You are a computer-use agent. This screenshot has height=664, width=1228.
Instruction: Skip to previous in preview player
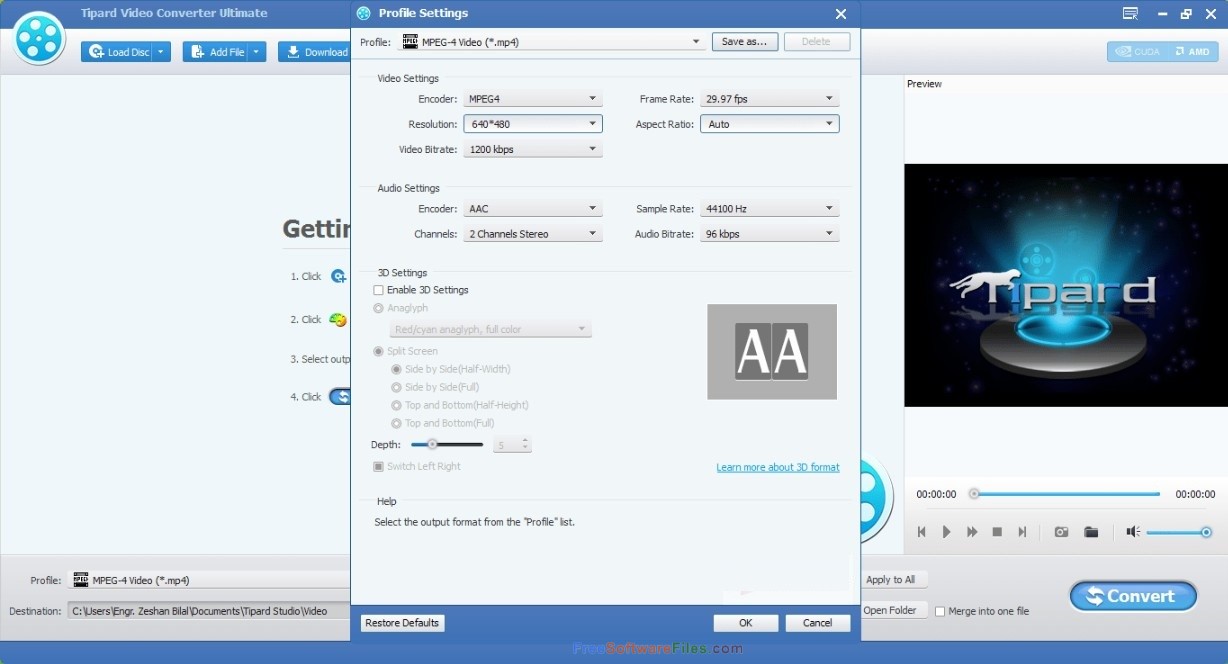point(921,532)
